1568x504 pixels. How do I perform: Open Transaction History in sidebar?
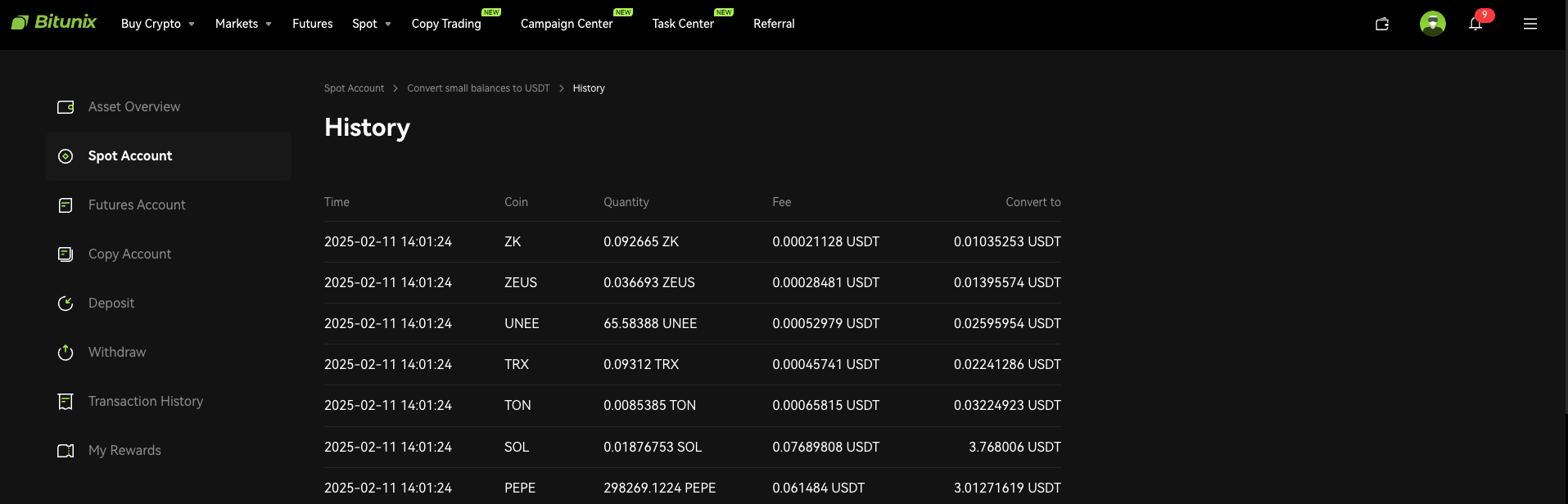(146, 402)
